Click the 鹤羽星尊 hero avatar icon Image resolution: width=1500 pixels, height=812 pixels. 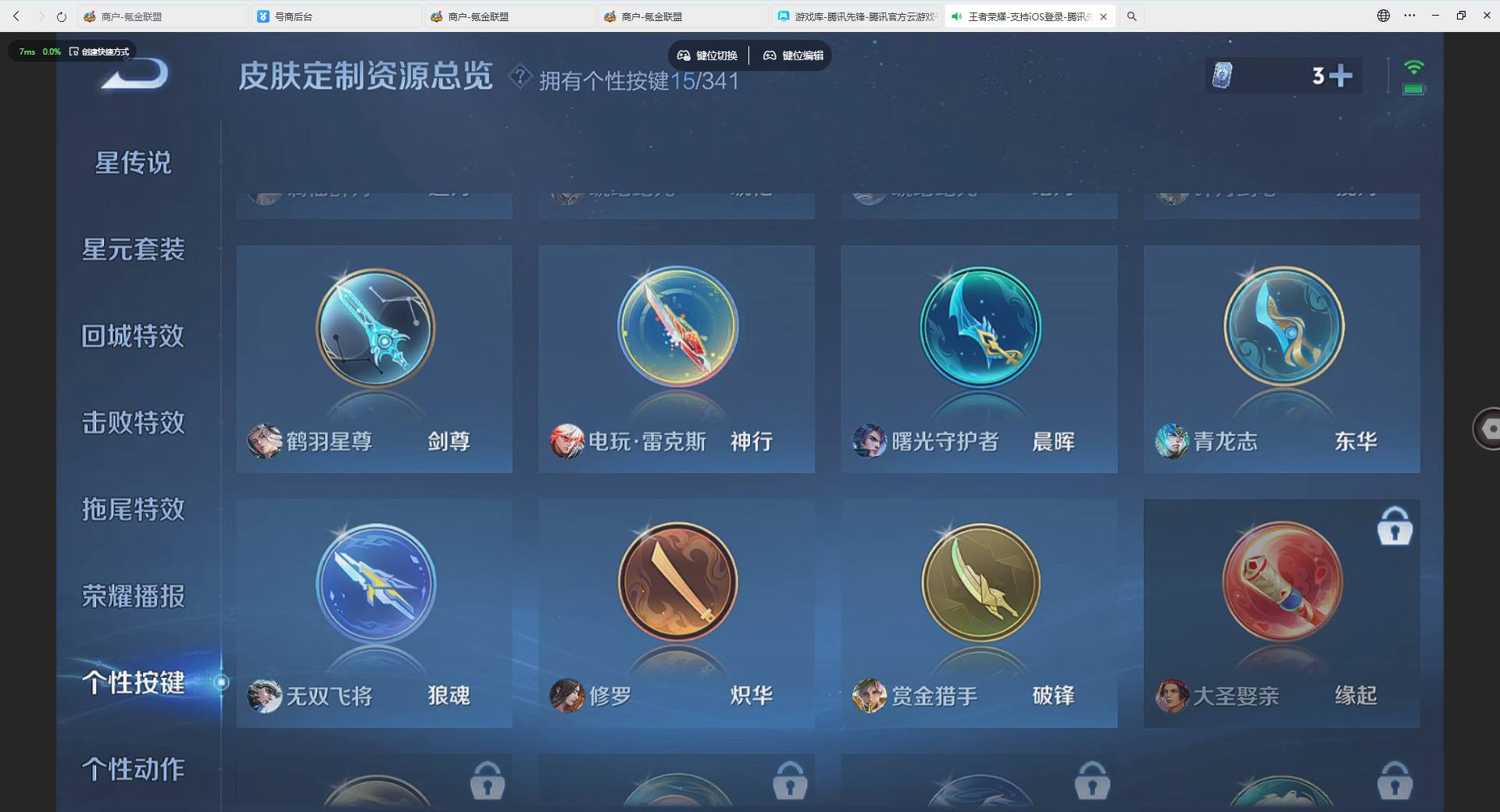pyautogui.click(x=264, y=441)
